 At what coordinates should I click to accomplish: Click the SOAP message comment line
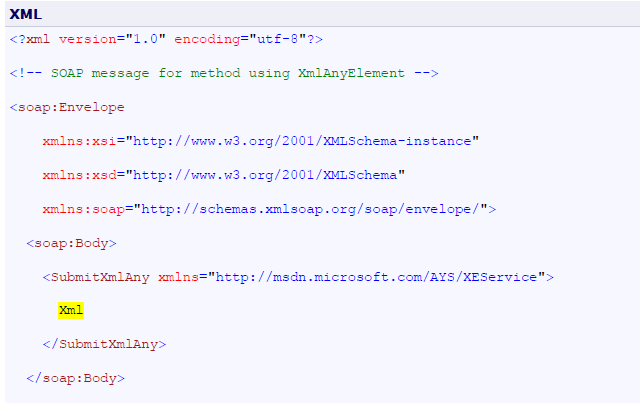(224, 73)
